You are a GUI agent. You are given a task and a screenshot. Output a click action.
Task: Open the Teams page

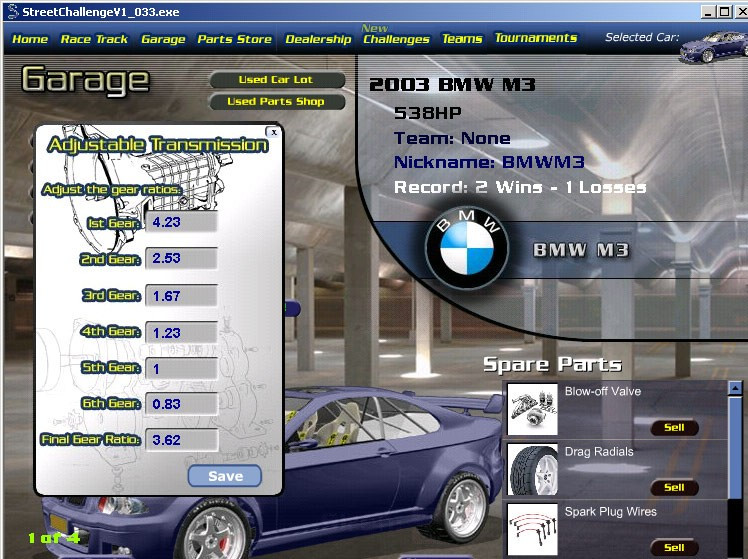[462, 39]
